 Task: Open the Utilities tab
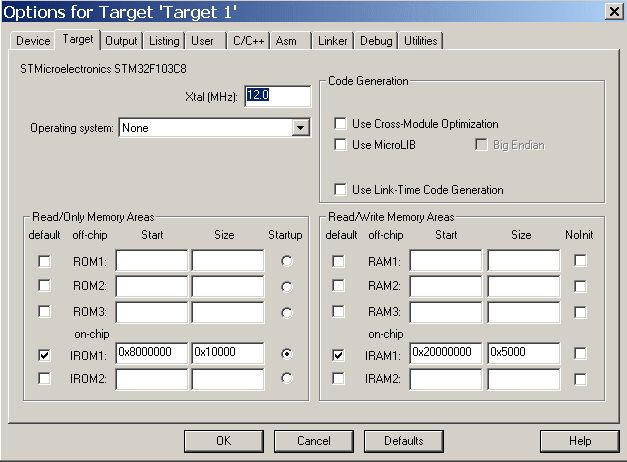[421, 41]
